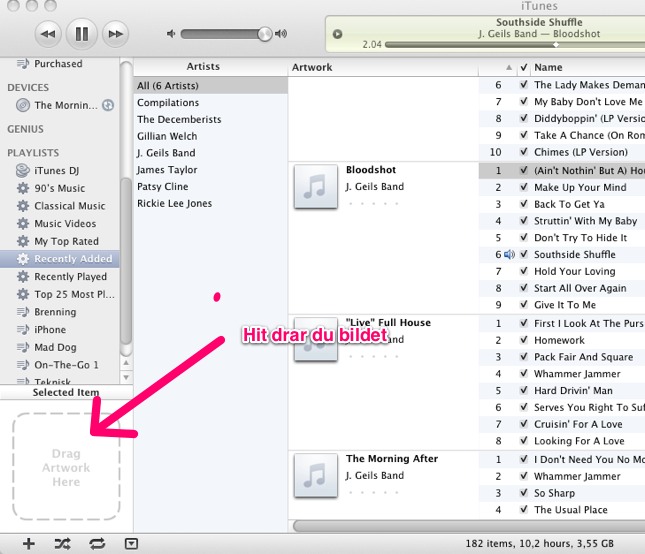Select James Taylor artist
Image resolution: width=645 pixels, height=554 pixels.
coord(210,170)
